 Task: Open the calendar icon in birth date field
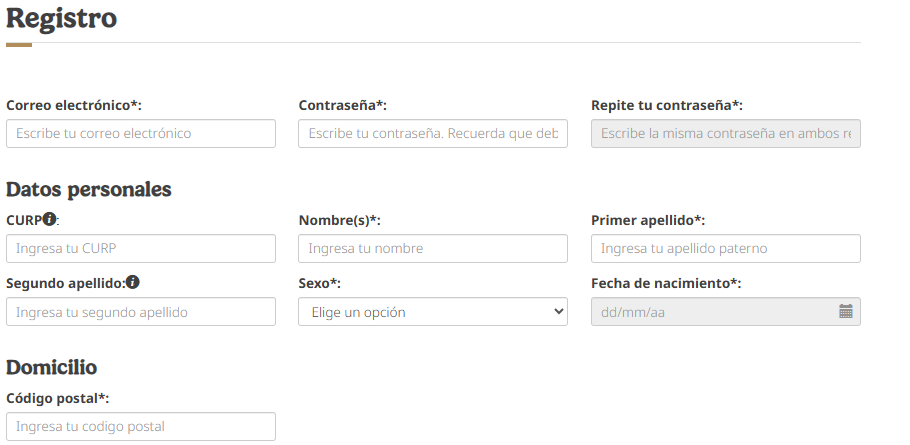[845, 312]
